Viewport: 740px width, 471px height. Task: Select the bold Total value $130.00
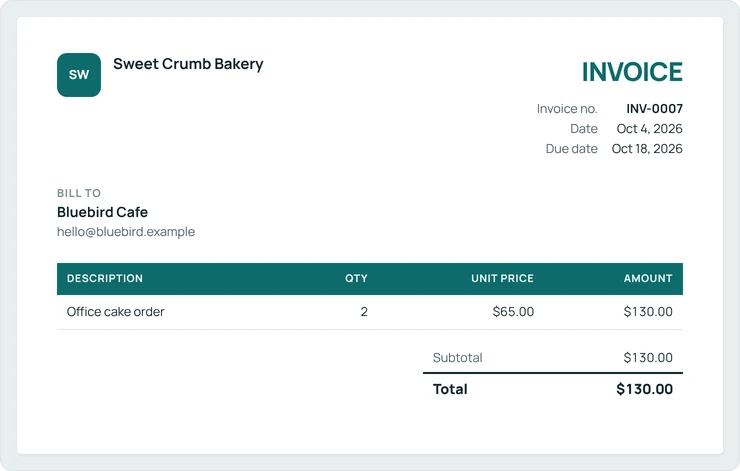645,389
